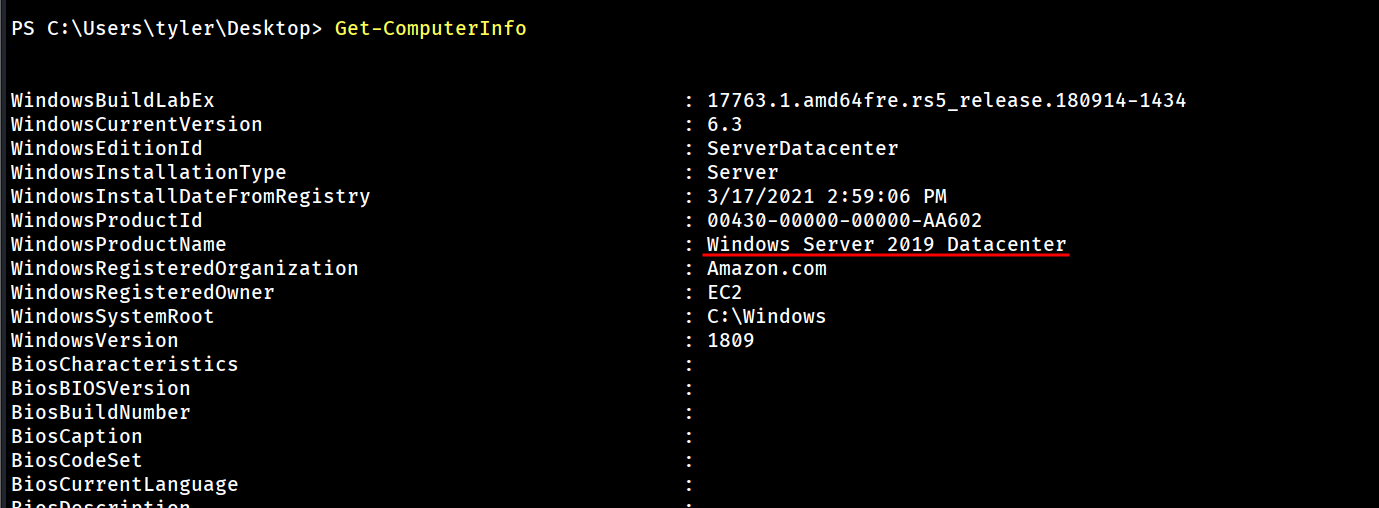
Task: Click the WindowsInstallationType property name
Action: (148, 173)
